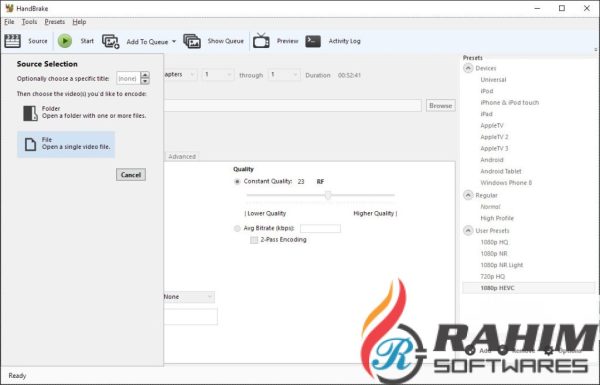
Task: Select the AppleTV preset
Action: 492,126
